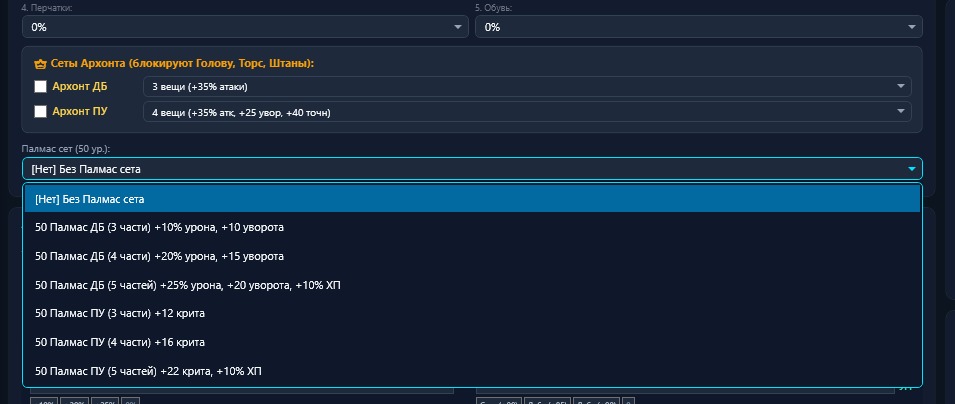Pick '50 Палмас ПУ (3 части) +12 крита'

coord(472,313)
